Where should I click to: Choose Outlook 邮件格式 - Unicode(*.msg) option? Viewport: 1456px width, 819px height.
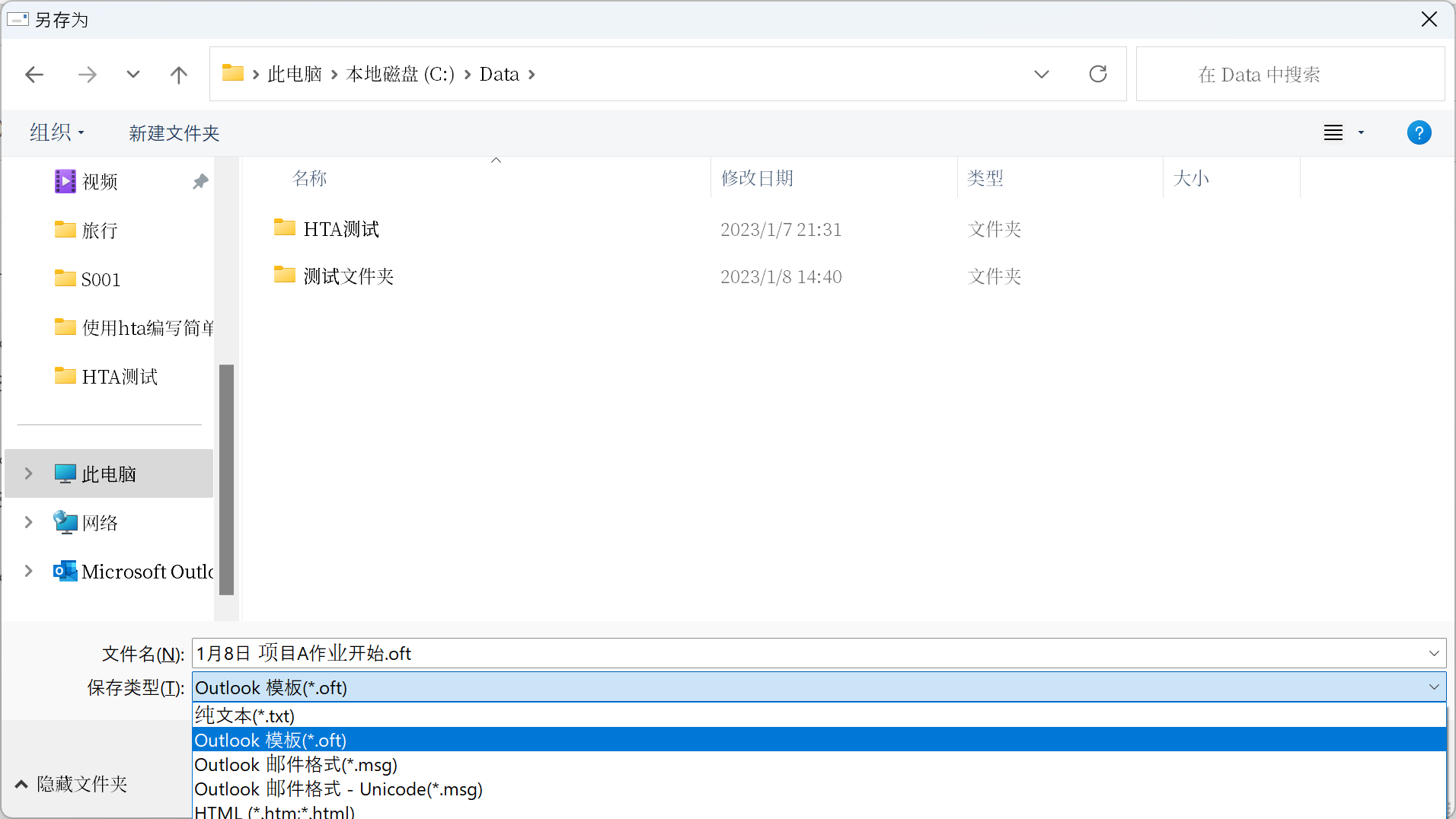pos(338,789)
